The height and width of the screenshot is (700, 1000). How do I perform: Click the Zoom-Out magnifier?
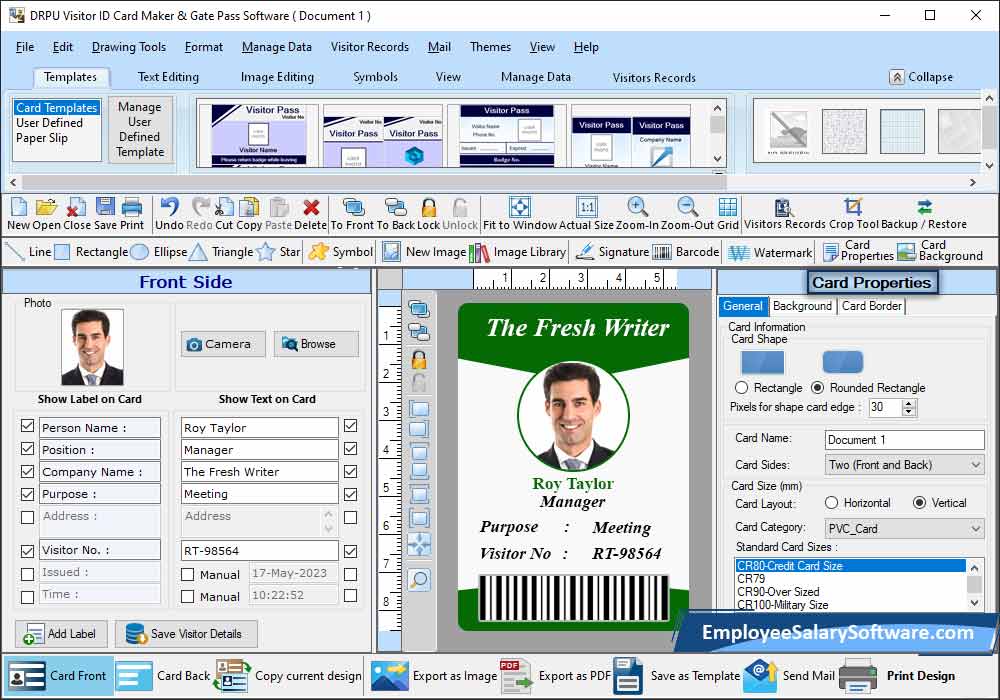(687, 207)
